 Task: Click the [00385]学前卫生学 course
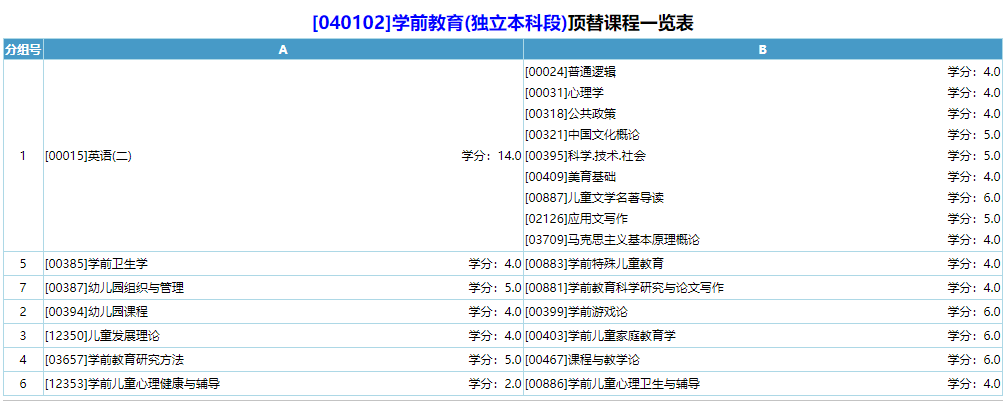pyautogui.click(x=96, y=264)
